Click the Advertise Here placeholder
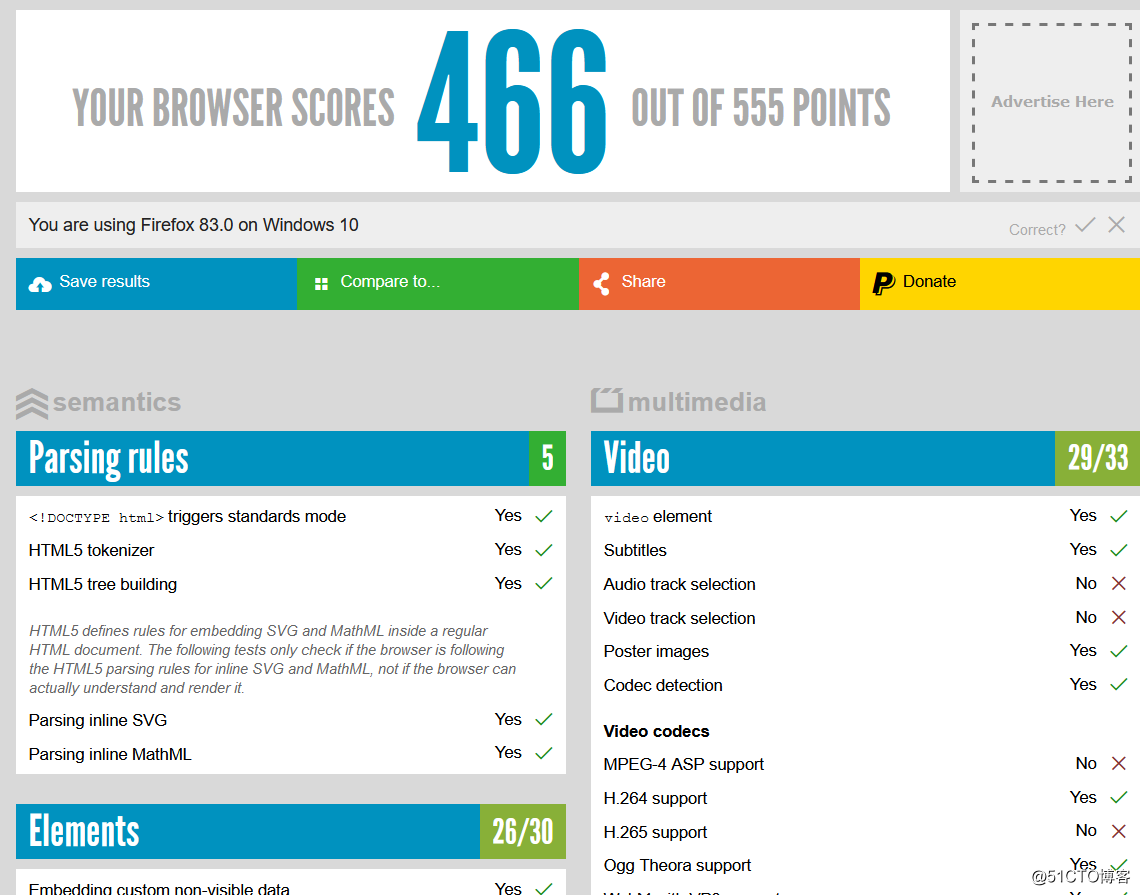The width and height of the screenshot is (1140, 895). point(1051,101)
